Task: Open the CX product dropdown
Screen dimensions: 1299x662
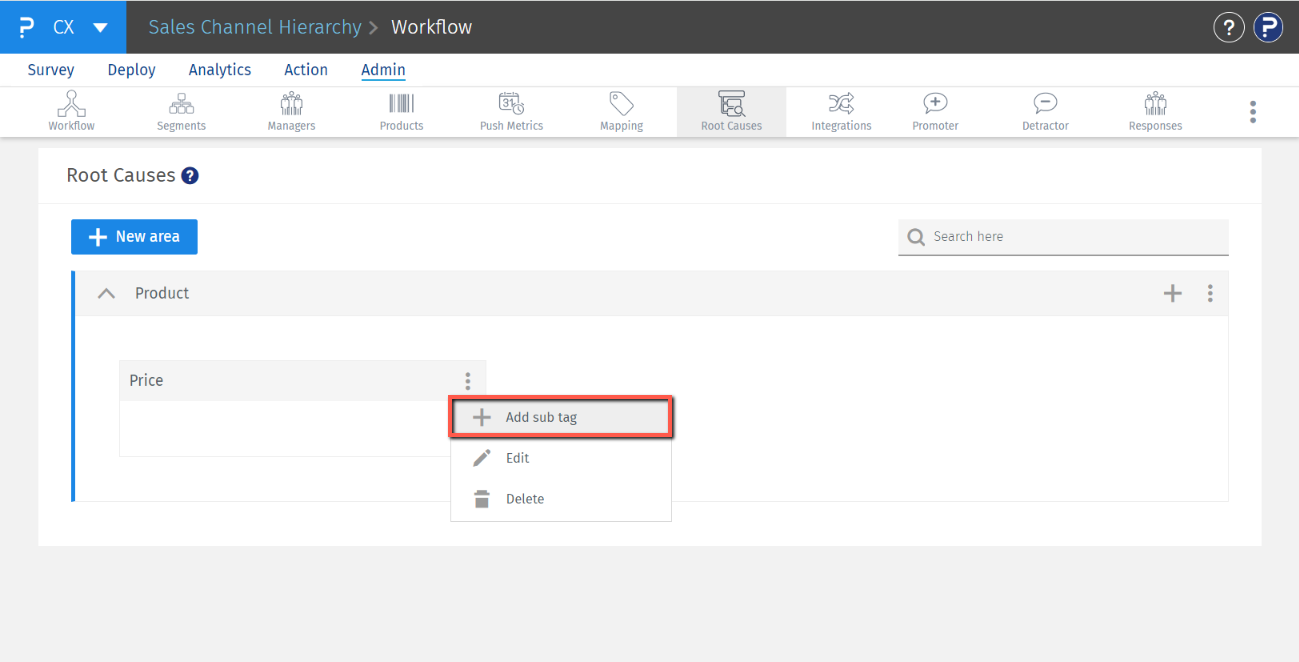Action: coord(100,27)
